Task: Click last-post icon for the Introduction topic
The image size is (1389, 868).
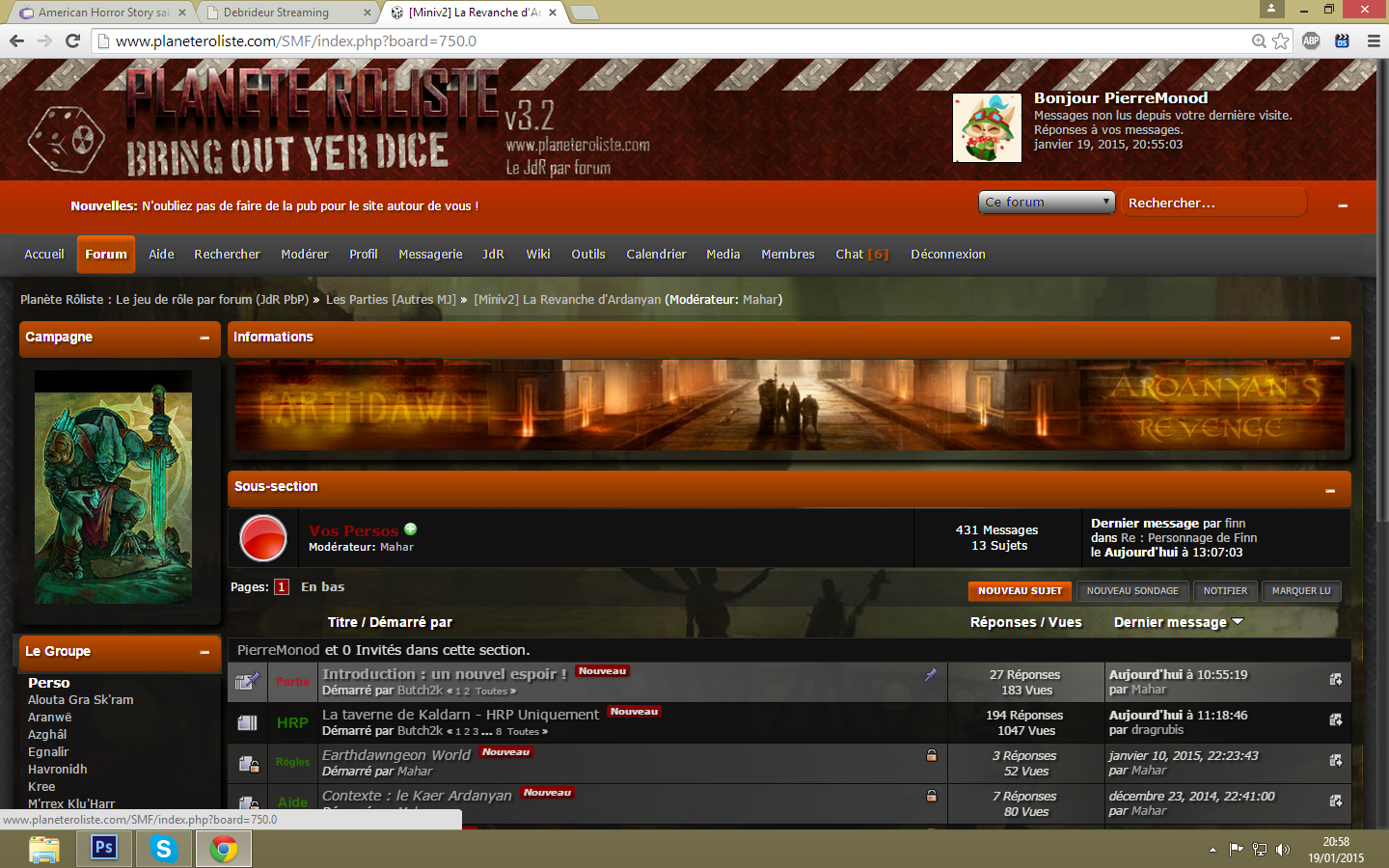Action: click(1336, 680)
